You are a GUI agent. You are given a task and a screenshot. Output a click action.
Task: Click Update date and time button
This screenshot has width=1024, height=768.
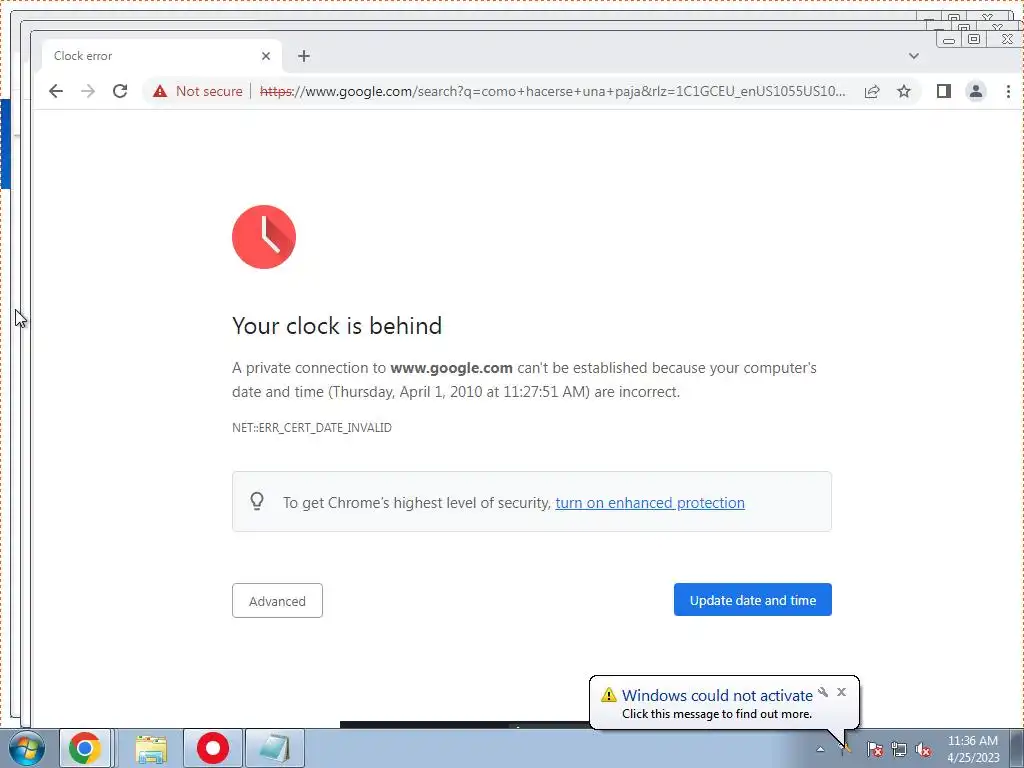point(753,600)
